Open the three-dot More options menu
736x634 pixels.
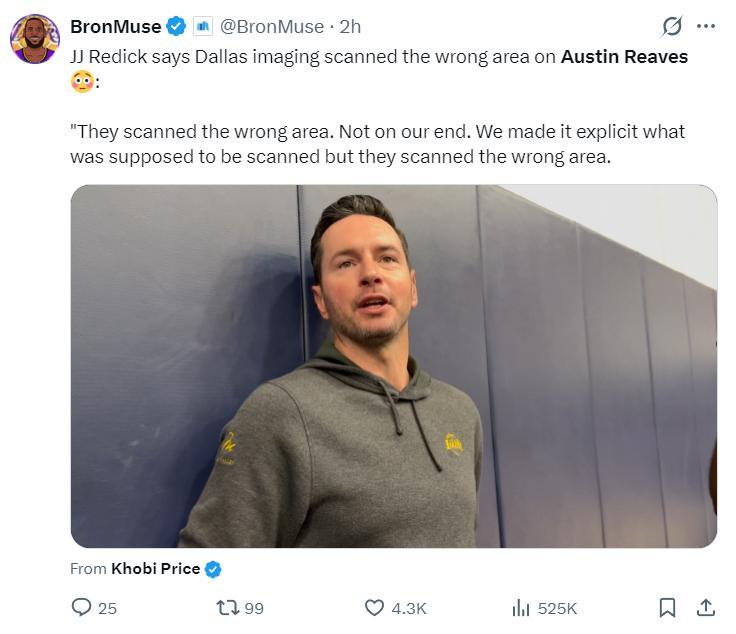706,27
